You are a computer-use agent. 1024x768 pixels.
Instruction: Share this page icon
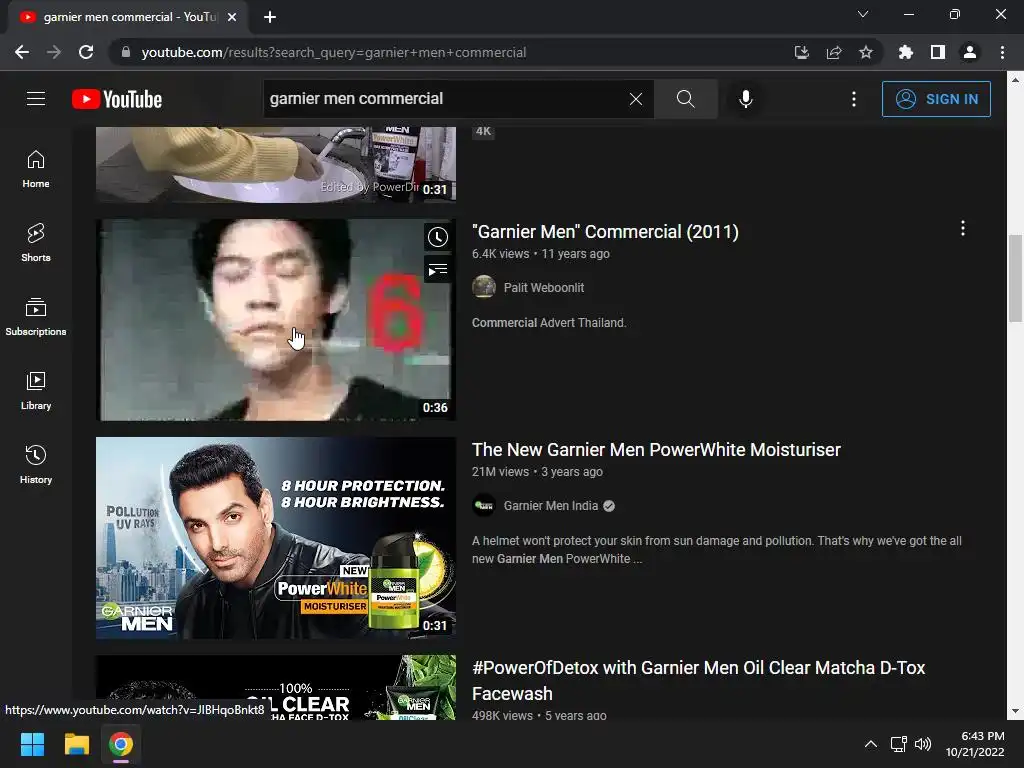click(833, 52)
